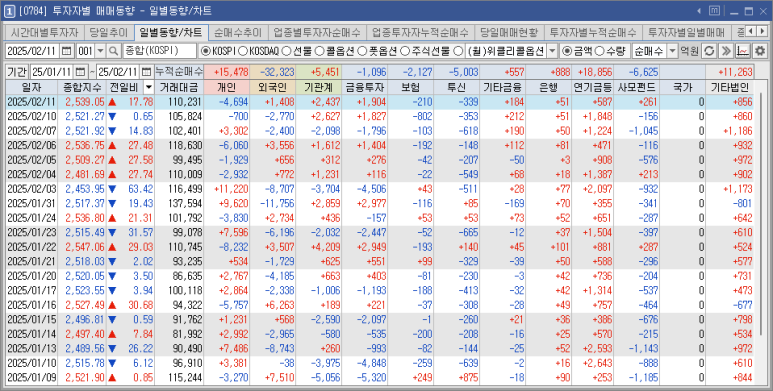Screen dimensions: 773x391
Task: Click the 거래대금 column header
Action: point(179,88)
